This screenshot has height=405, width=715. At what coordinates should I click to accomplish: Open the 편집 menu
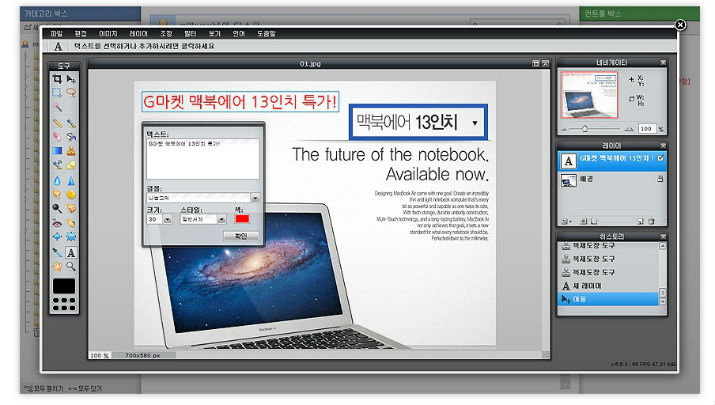(x=81, y=34)
